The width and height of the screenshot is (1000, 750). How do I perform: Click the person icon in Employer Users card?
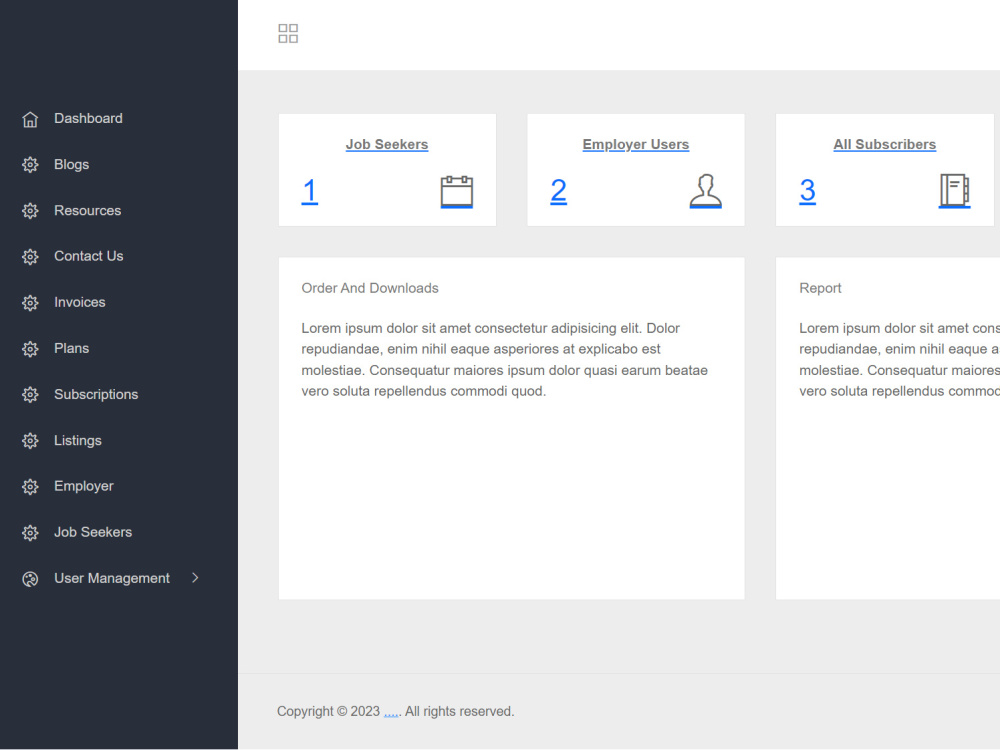coord(705,191)
